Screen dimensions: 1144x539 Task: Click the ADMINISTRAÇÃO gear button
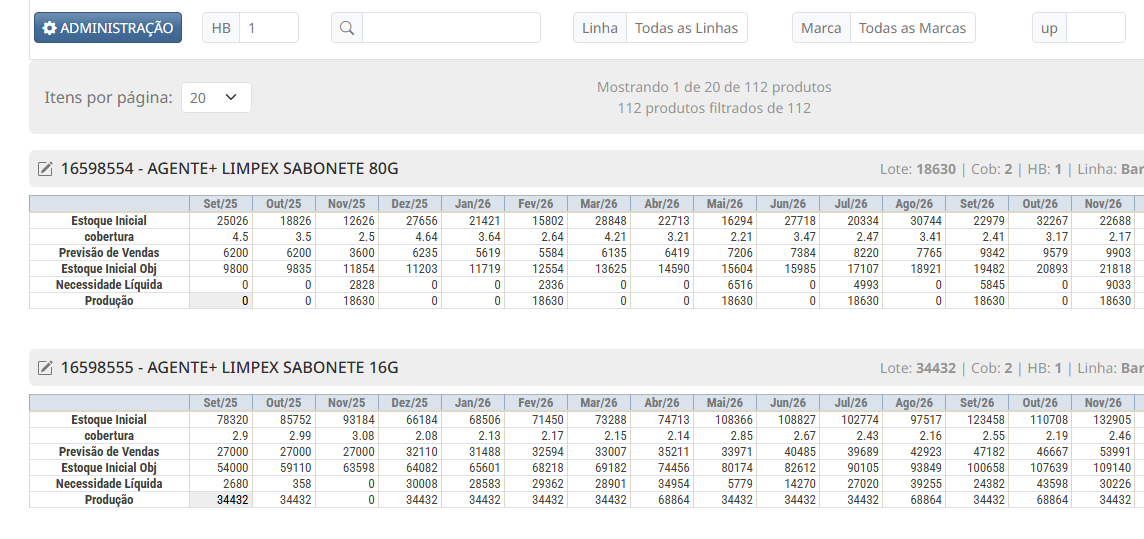(x=108, y=28)
